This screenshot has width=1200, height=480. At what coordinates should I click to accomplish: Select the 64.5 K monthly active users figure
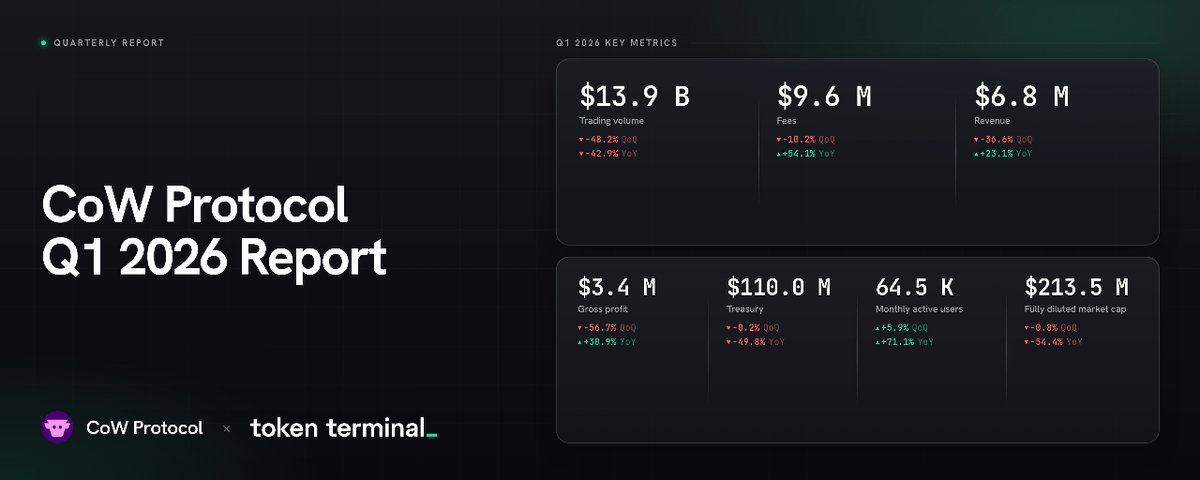point(920,288)
